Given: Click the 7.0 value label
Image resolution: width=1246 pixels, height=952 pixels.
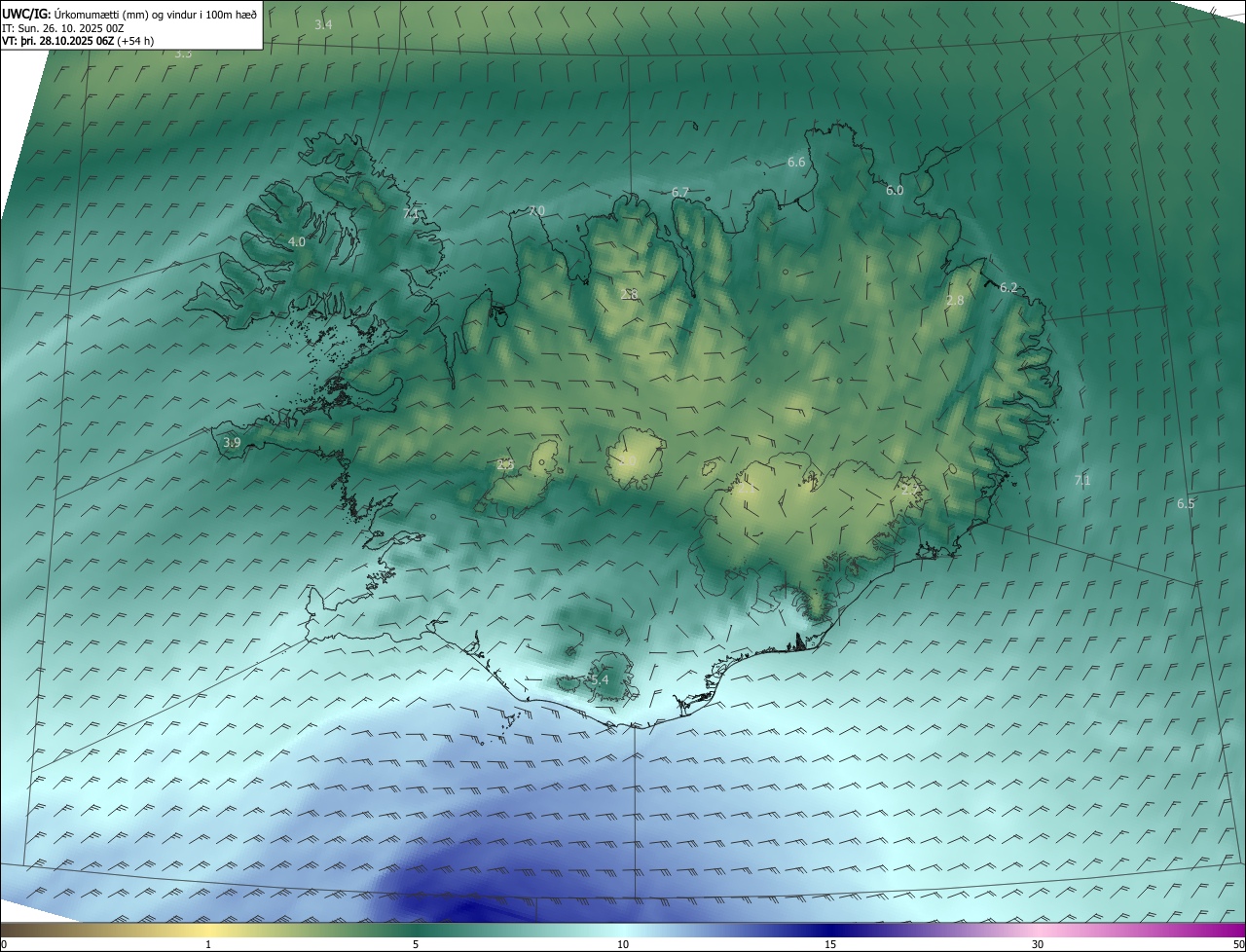Looking at the screenshot, I should coord(536,211).
